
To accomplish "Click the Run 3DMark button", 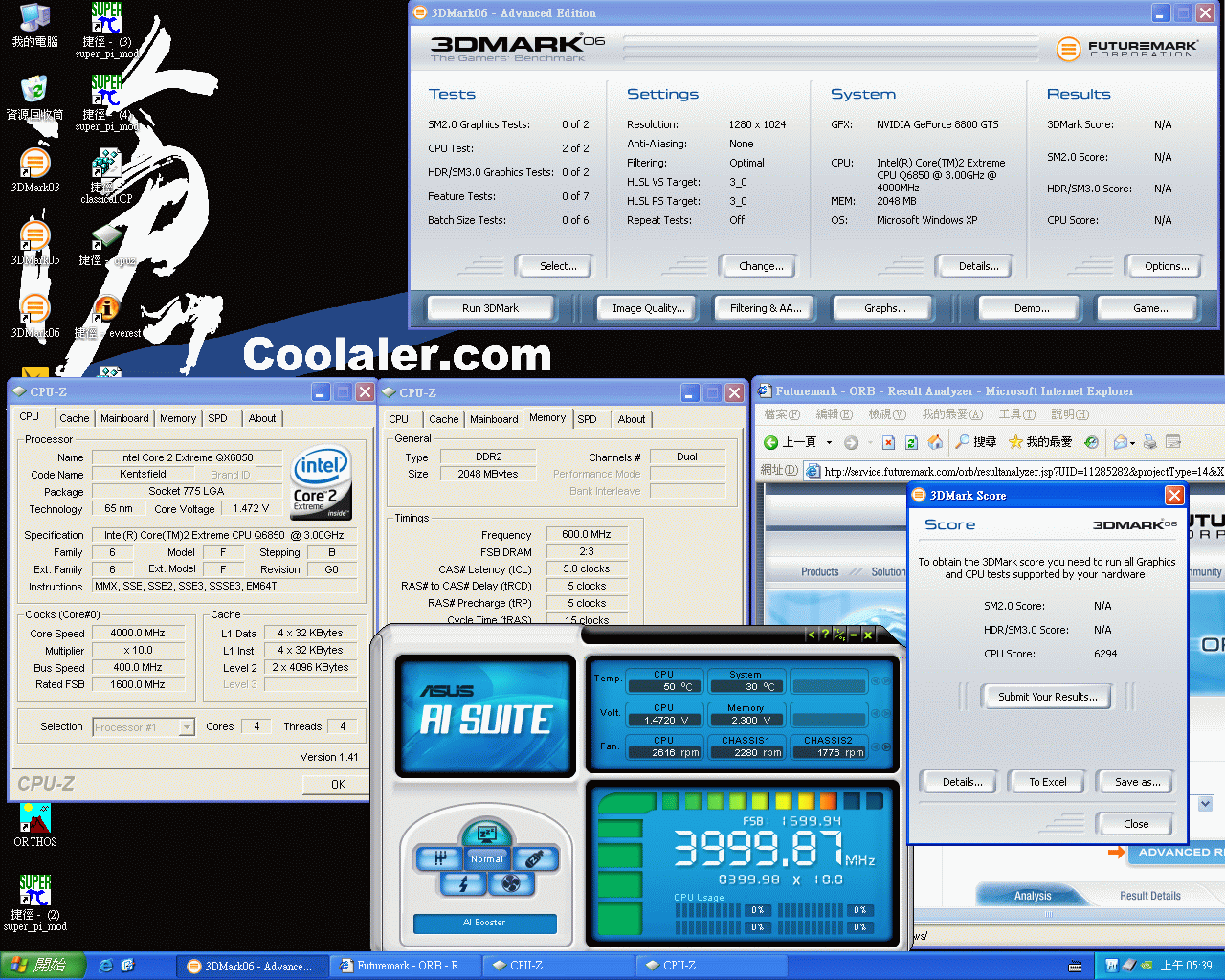I will 490,308.
